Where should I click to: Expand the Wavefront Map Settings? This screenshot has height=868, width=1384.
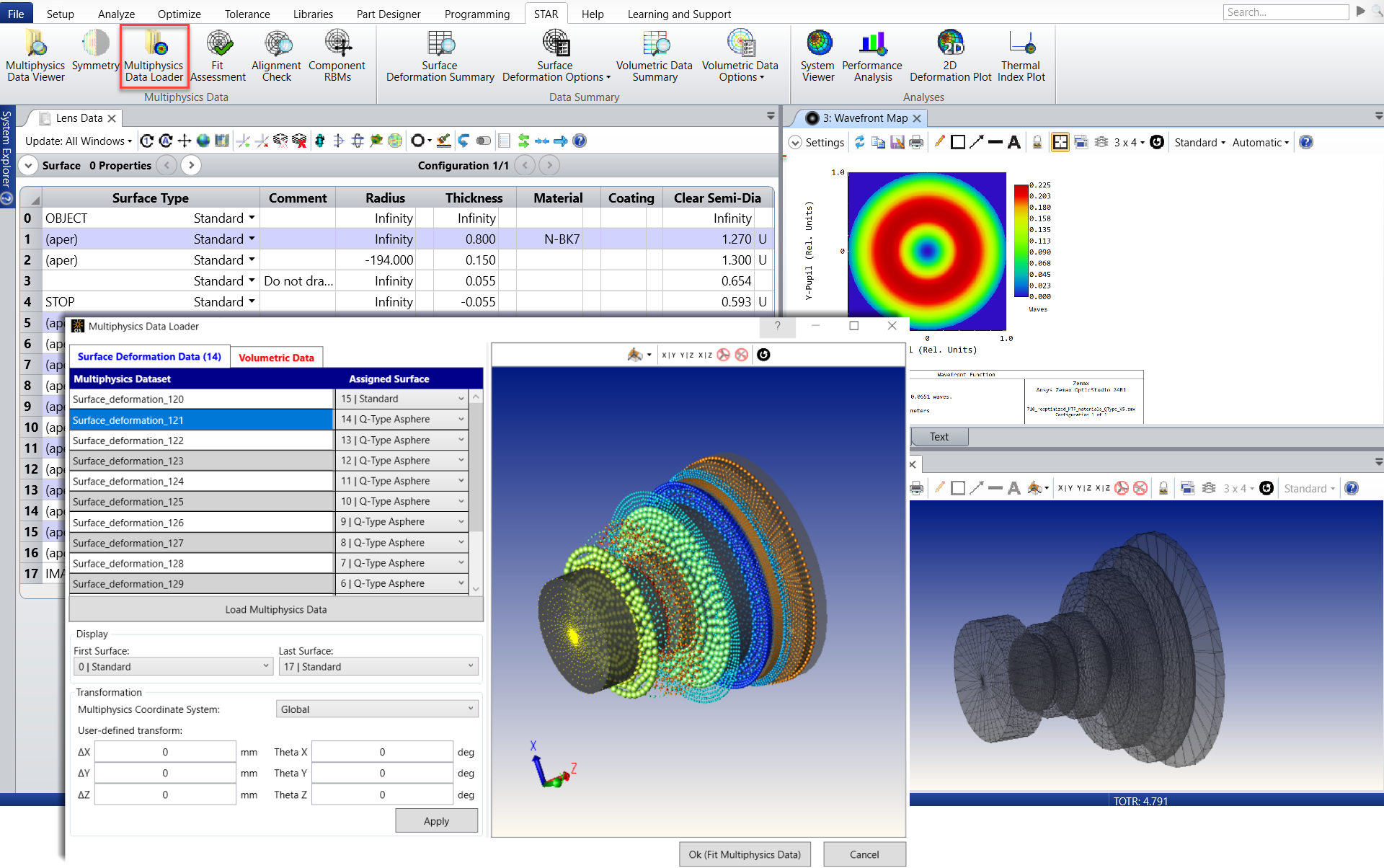[x=817, y=142]
